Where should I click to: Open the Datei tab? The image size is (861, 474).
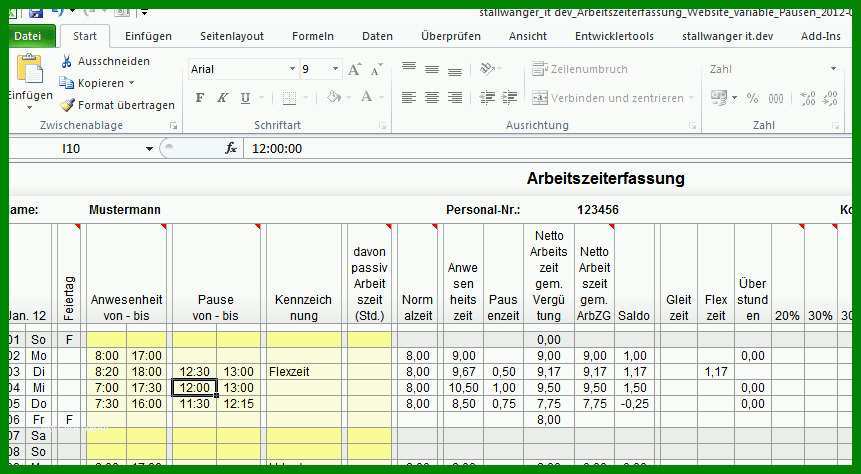point(29,36)
